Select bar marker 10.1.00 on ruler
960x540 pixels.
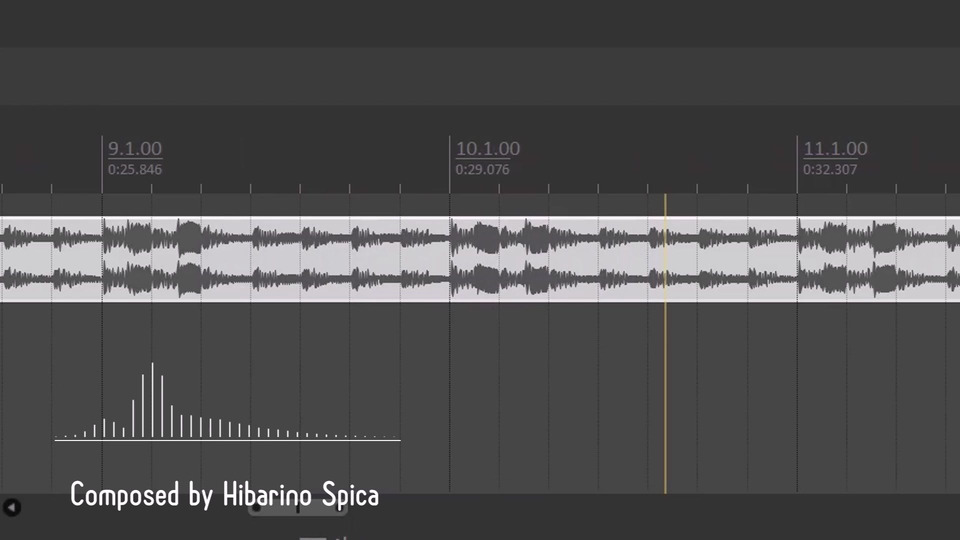487,149
